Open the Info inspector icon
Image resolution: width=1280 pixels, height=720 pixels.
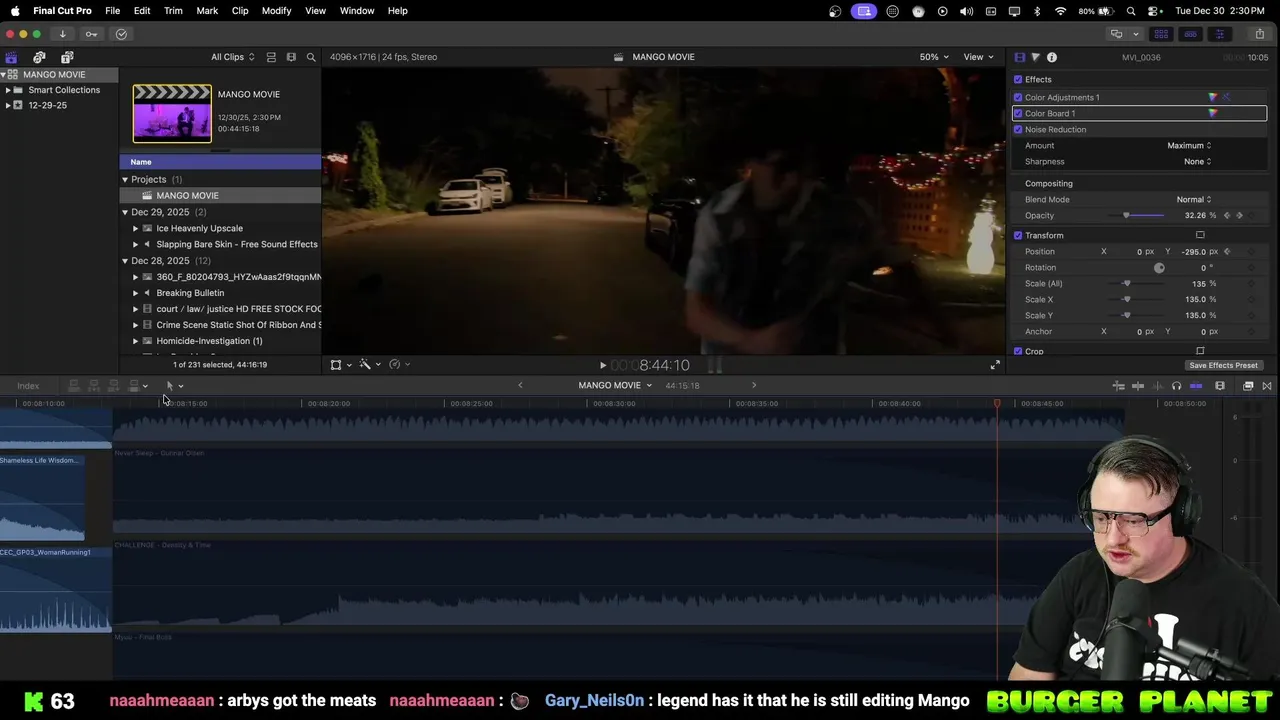coord(1052,57)
